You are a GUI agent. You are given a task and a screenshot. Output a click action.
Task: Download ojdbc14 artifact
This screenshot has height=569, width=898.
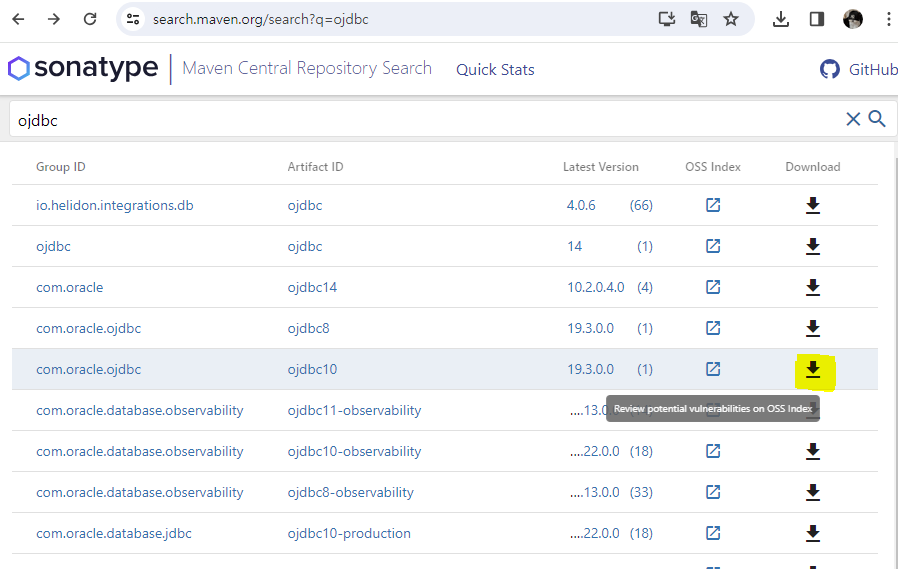pos(813,287)
